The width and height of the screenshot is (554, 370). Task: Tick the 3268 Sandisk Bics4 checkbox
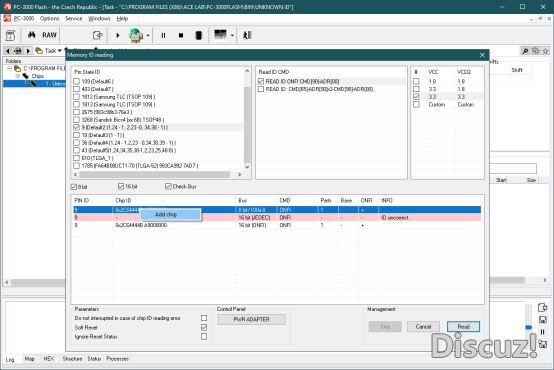click(x=76, y=119)
